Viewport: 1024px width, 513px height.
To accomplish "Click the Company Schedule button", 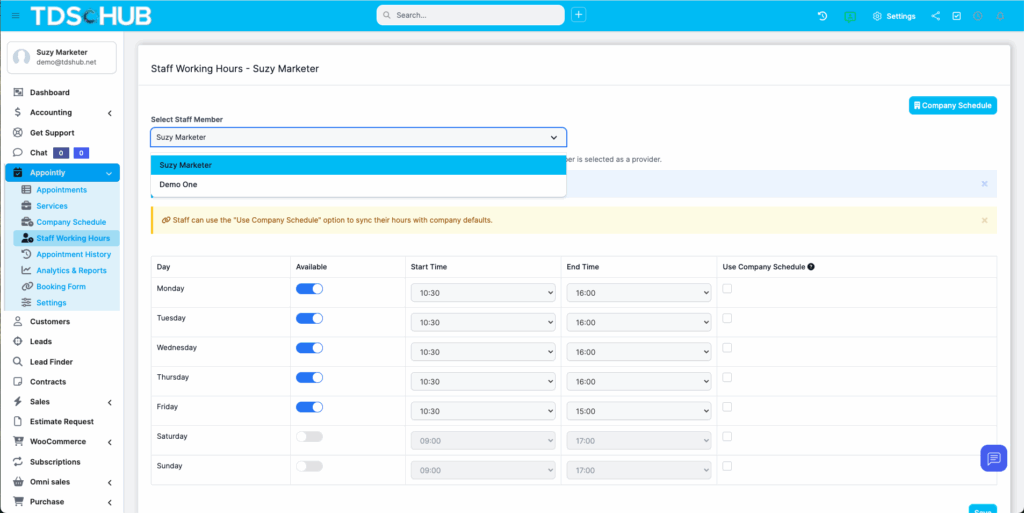I will click(952, 105).
